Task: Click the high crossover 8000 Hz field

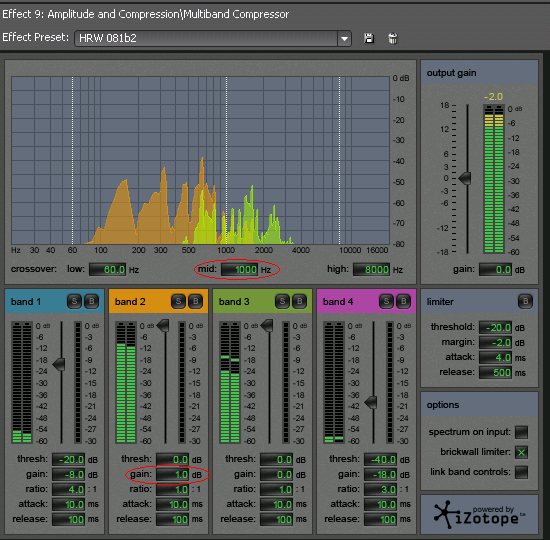Action: pos(371,269)
